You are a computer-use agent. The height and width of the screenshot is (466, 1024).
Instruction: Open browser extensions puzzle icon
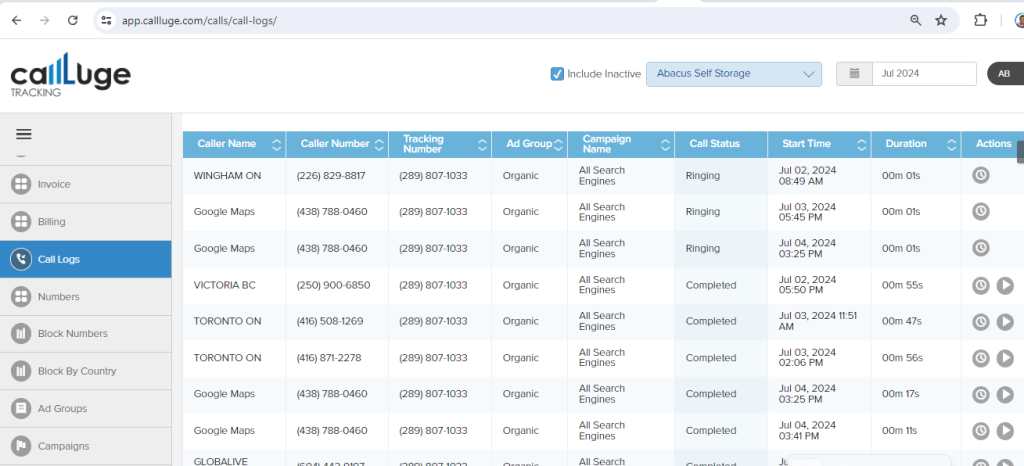coord(980,20)
